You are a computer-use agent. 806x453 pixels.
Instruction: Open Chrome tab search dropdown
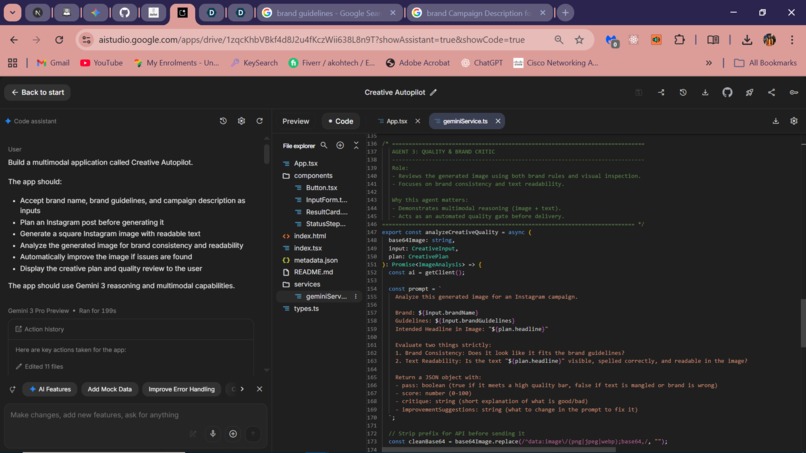pyautogui.click(x=12, y=13)
